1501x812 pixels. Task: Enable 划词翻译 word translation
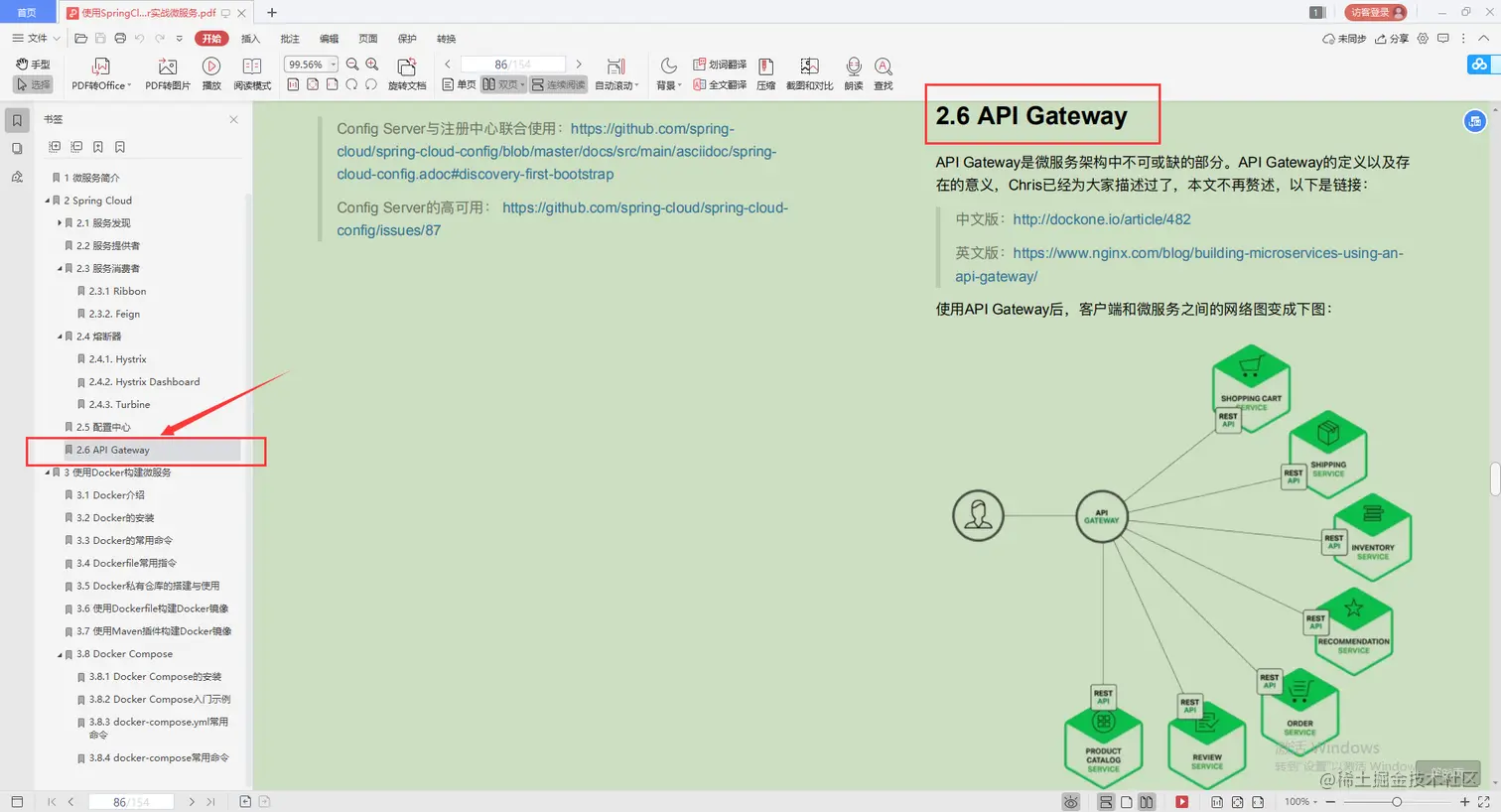pos(723,65)
